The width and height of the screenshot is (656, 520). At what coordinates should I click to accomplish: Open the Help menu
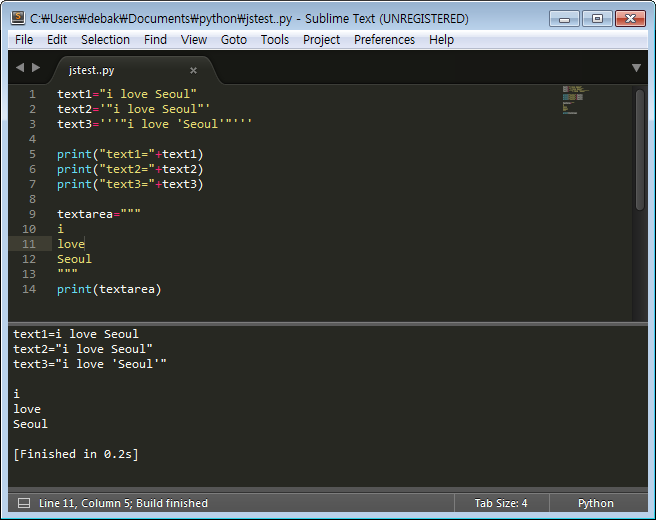click(441, 40)
